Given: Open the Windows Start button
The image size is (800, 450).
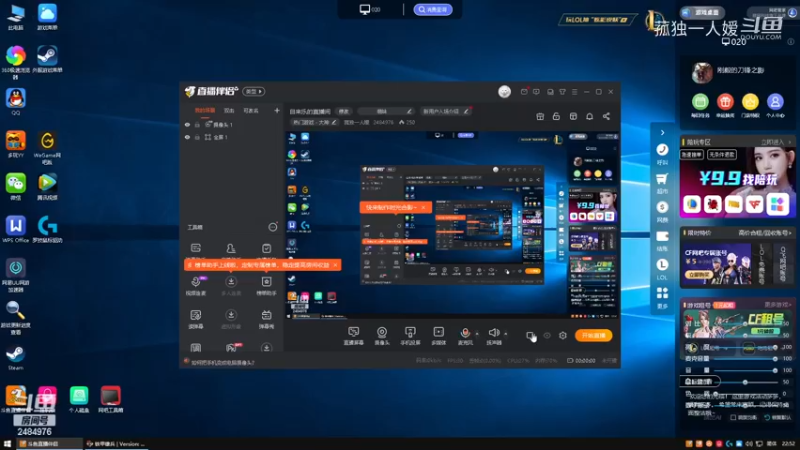Looking at the screenshot, I should click(7, 444).
